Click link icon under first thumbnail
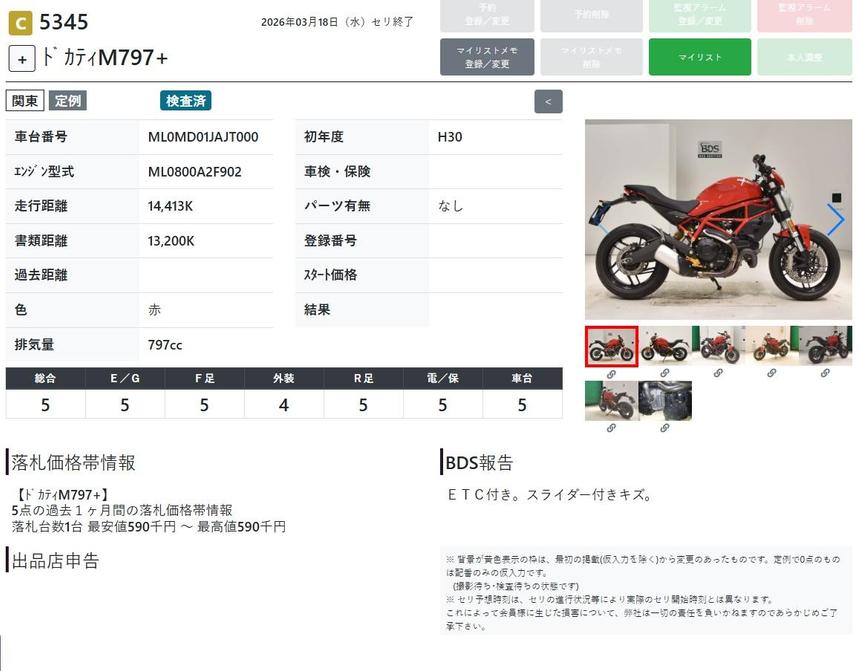 click(611, 373)
